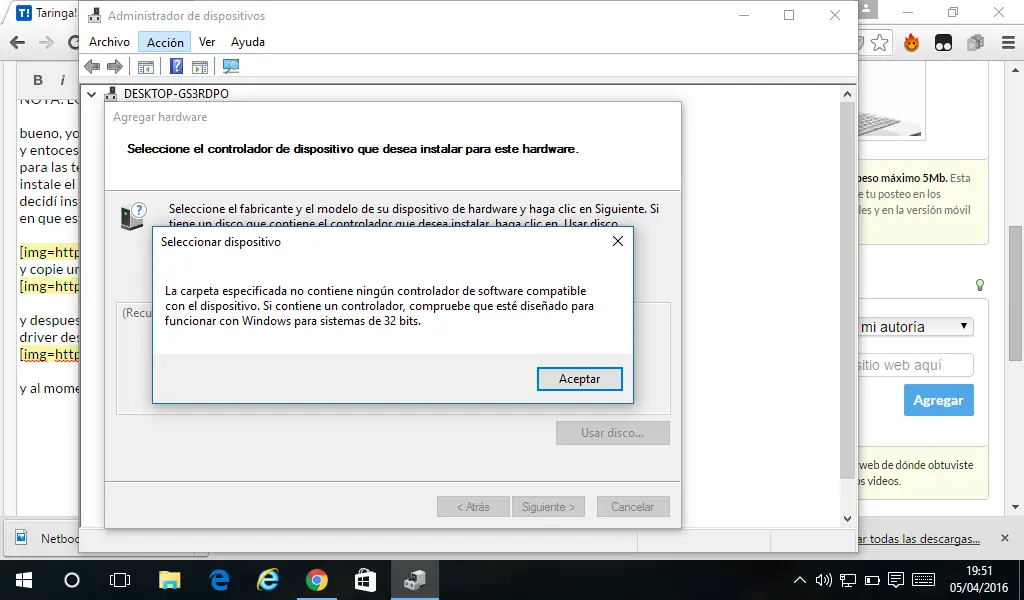
Task: Click the volume speaker tray icon
Action: [x=824, y=580]
